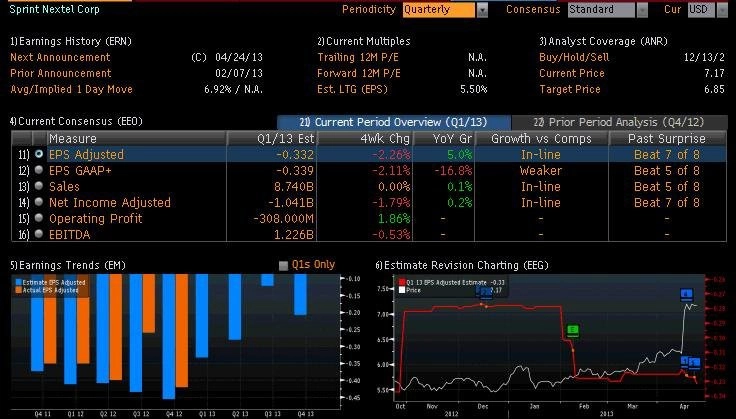Open Current Consensus (EEO) section
Viewport: 736px width, 419px height.
76,121
